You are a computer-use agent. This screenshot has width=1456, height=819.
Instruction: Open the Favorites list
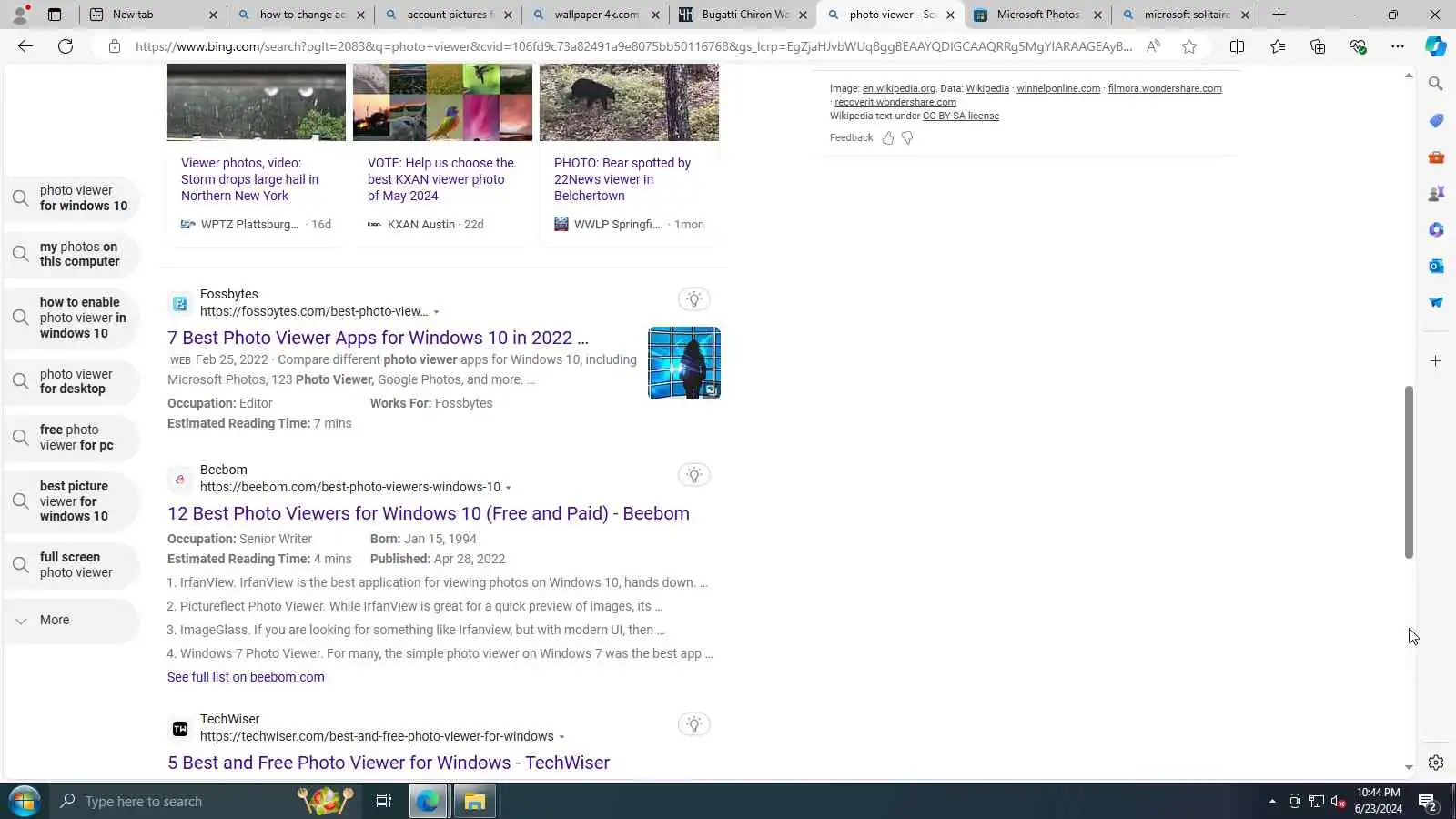[x=1278, y=46]
